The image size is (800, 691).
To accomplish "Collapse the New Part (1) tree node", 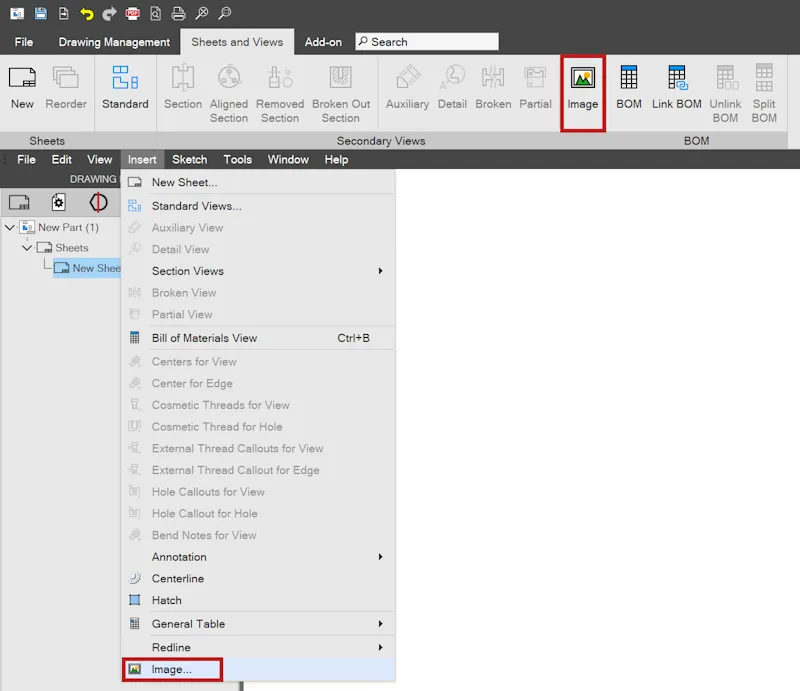I will [x=10, y=227].
